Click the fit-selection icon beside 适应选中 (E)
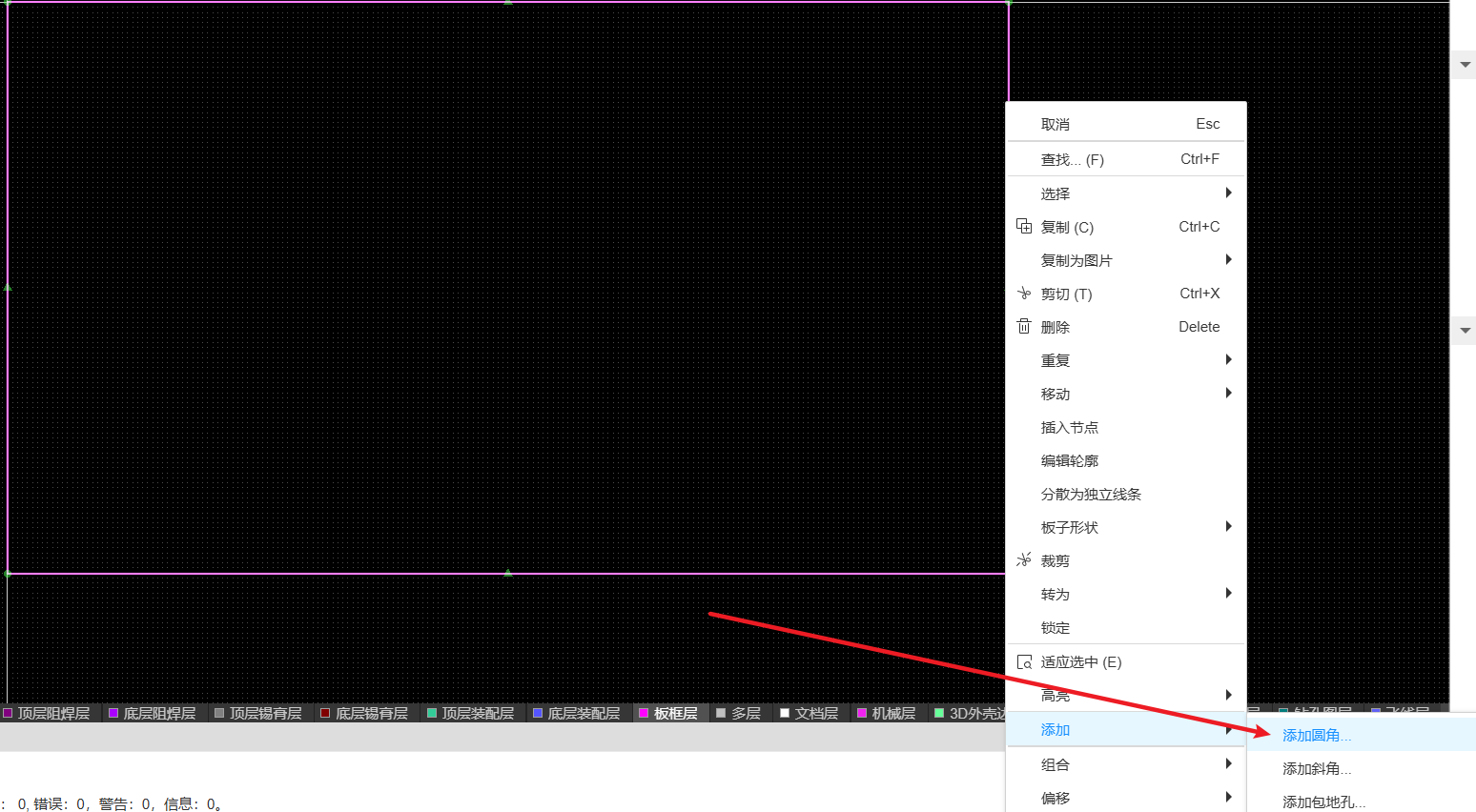Screen dimensions: 1476x812 click(1024, 661)
